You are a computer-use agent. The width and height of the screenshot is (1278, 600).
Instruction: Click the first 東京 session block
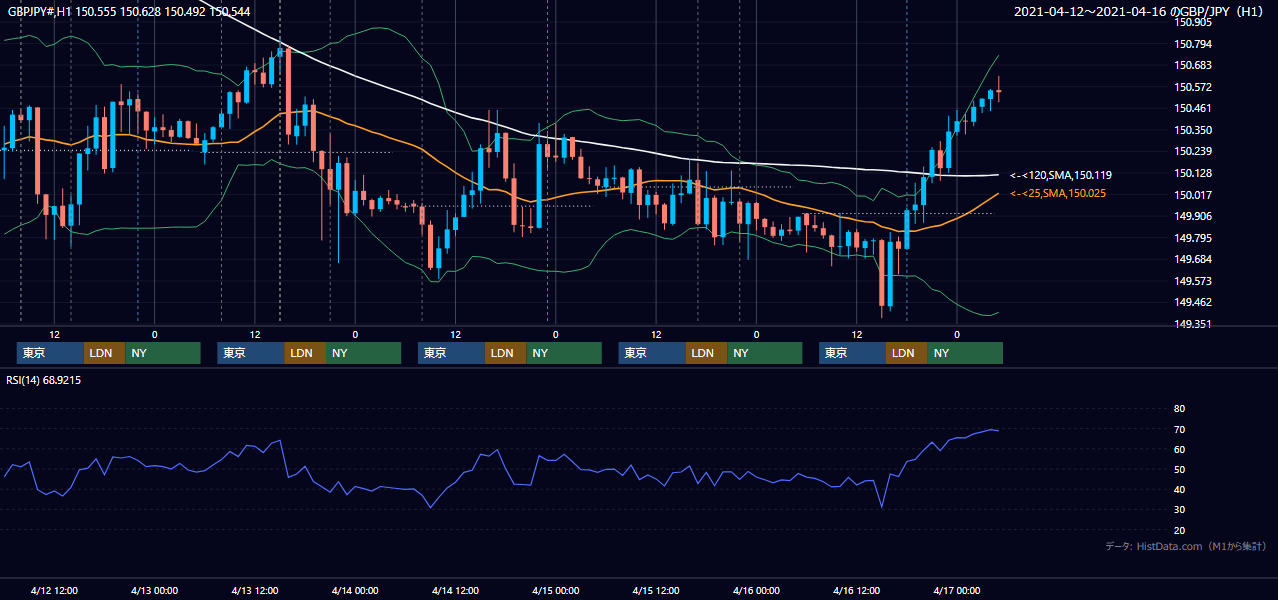pyautogui.click(x=50, y=353)
